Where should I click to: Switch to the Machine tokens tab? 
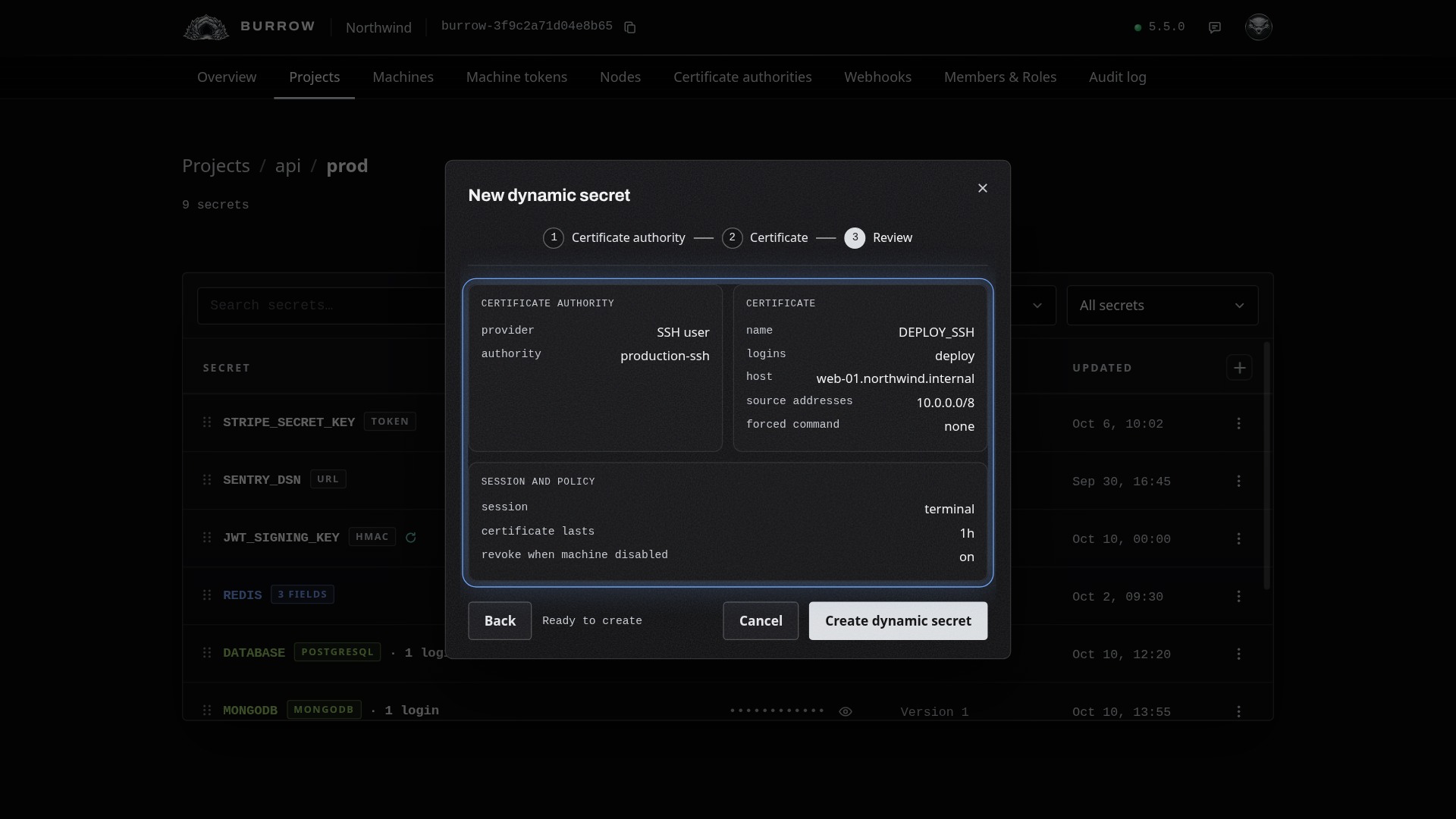pos(516,77)
